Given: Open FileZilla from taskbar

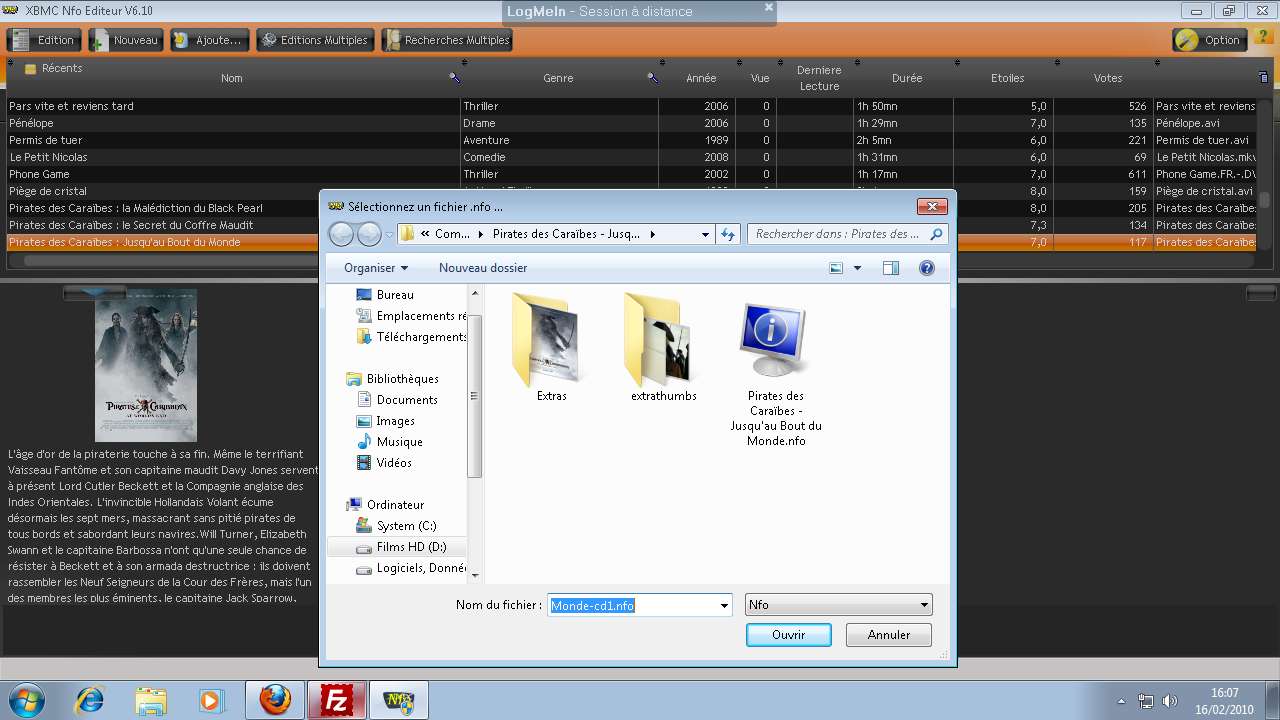Looking at the screenshot, I should click(336, 700).
